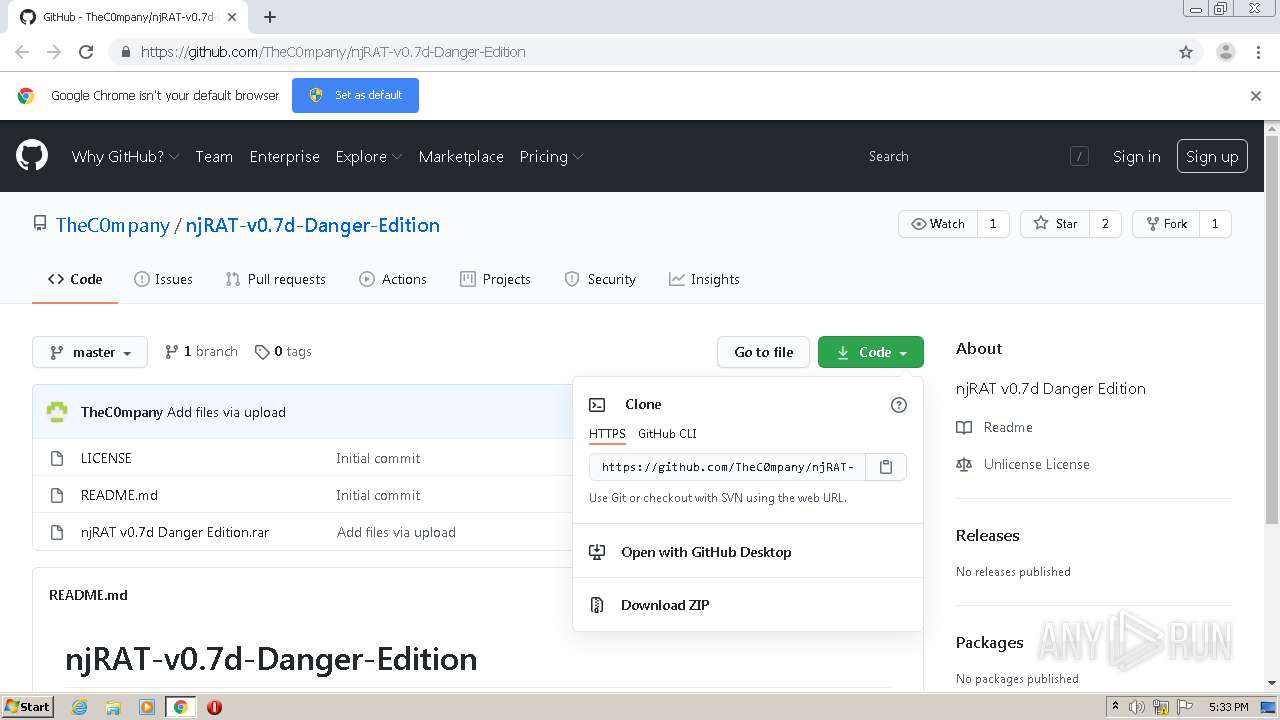Image resolution: width=1280 pixels, height=720 pixels.
Task: Click file icon beside README.md
Action: pyautogui.click(x=57, y=495)
